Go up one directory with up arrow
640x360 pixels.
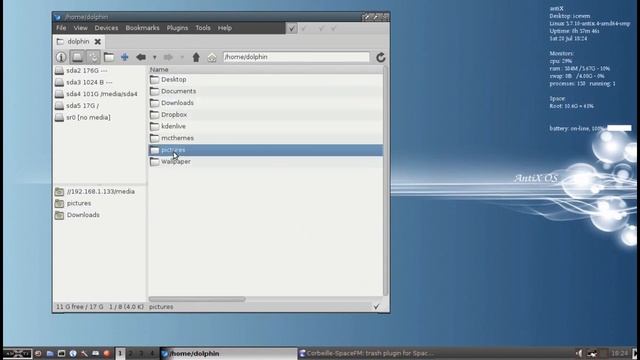(x=196, y=57)
